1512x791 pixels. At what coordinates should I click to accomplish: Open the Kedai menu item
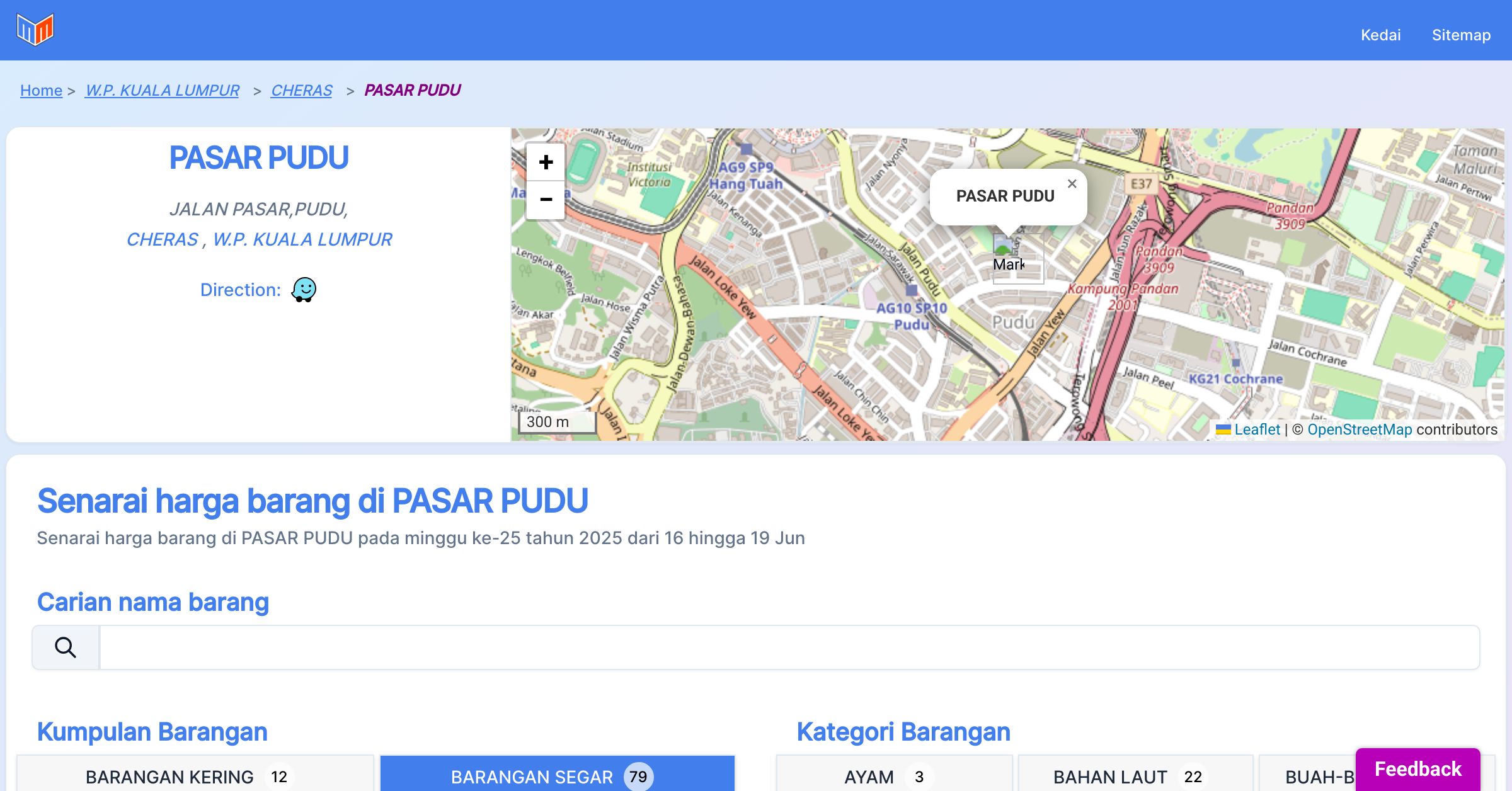coord(1380,35)
